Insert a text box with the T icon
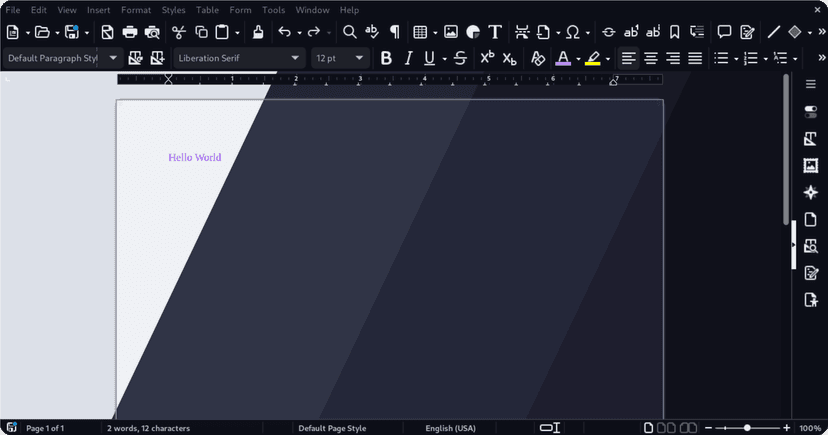Viewport: 828px width, 435px height. (x=495, y=32)
